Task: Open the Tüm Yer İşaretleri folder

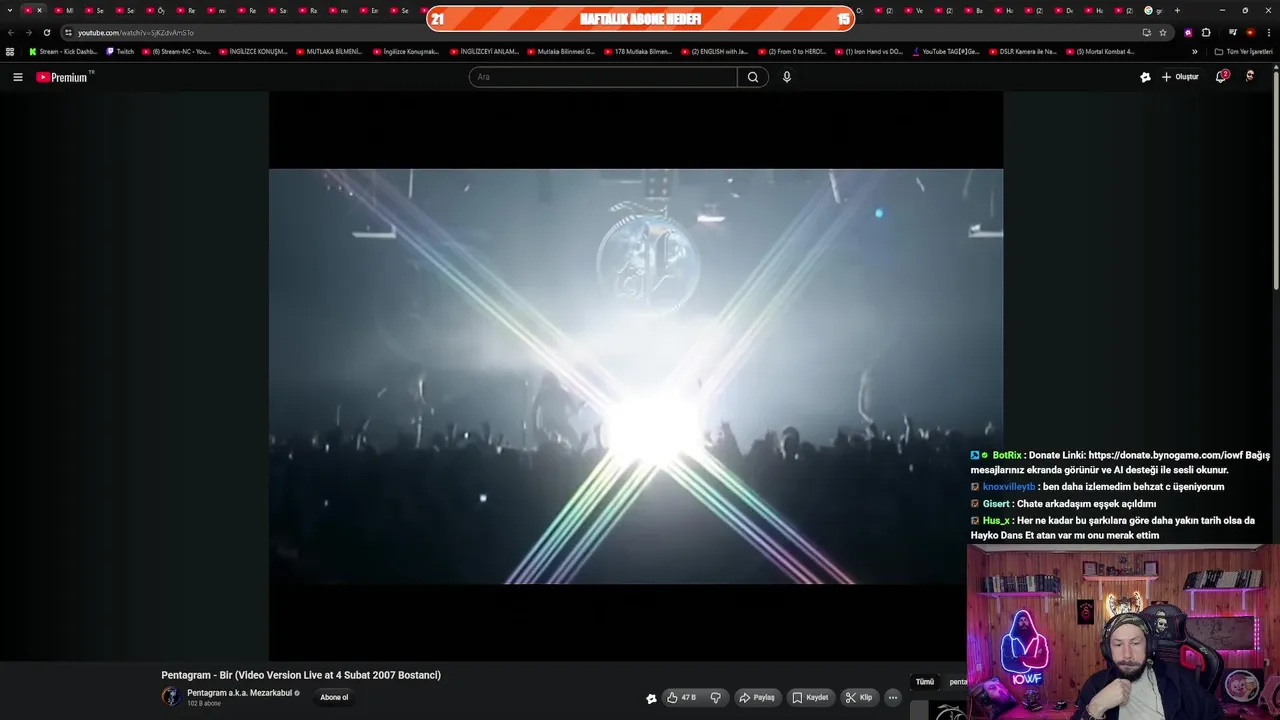Action: coord(1243,51)
